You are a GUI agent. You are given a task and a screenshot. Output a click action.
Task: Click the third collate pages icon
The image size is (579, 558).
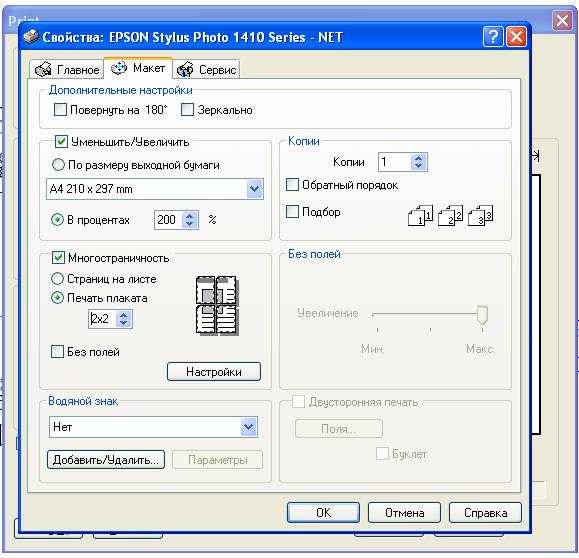[x=480, y=215]
